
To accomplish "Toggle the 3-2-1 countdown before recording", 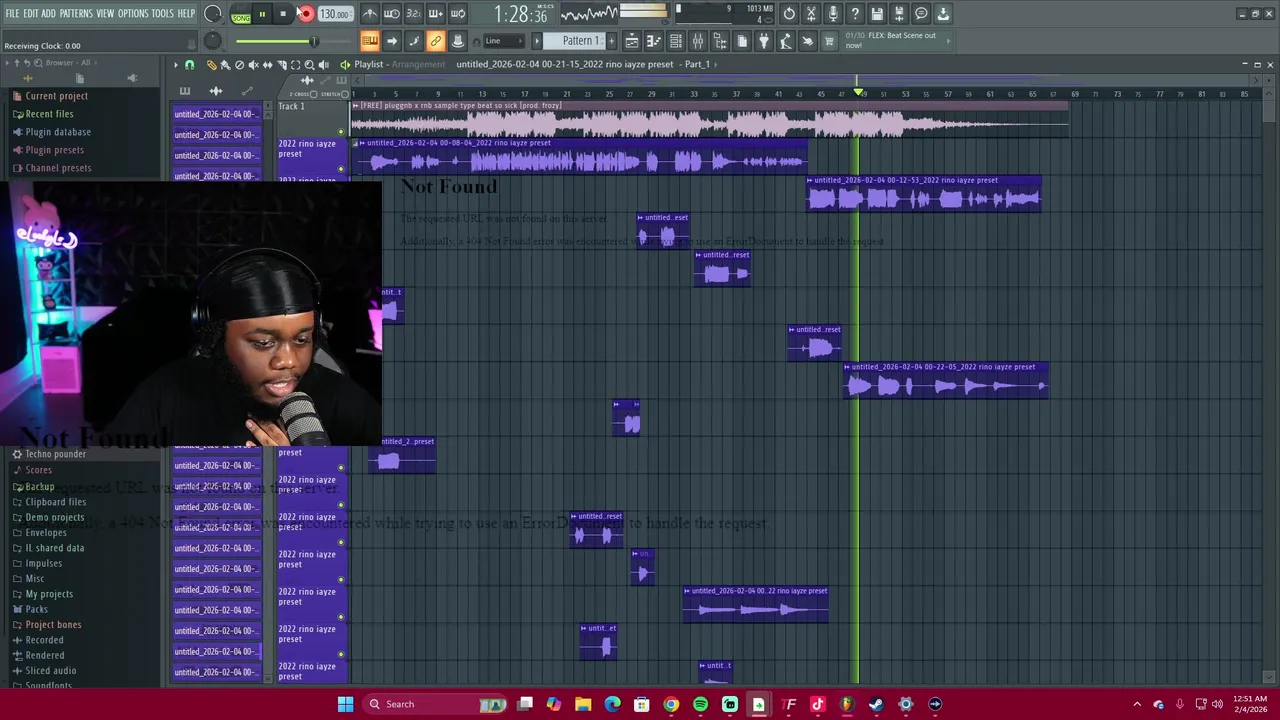I will click(x=414, y=14).
